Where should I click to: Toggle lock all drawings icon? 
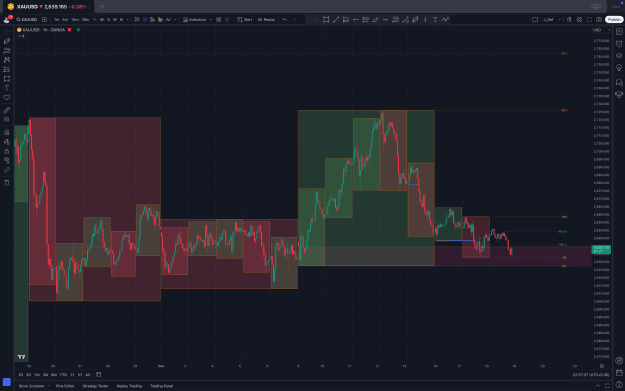pyautogui.click(x=7, y=151)
